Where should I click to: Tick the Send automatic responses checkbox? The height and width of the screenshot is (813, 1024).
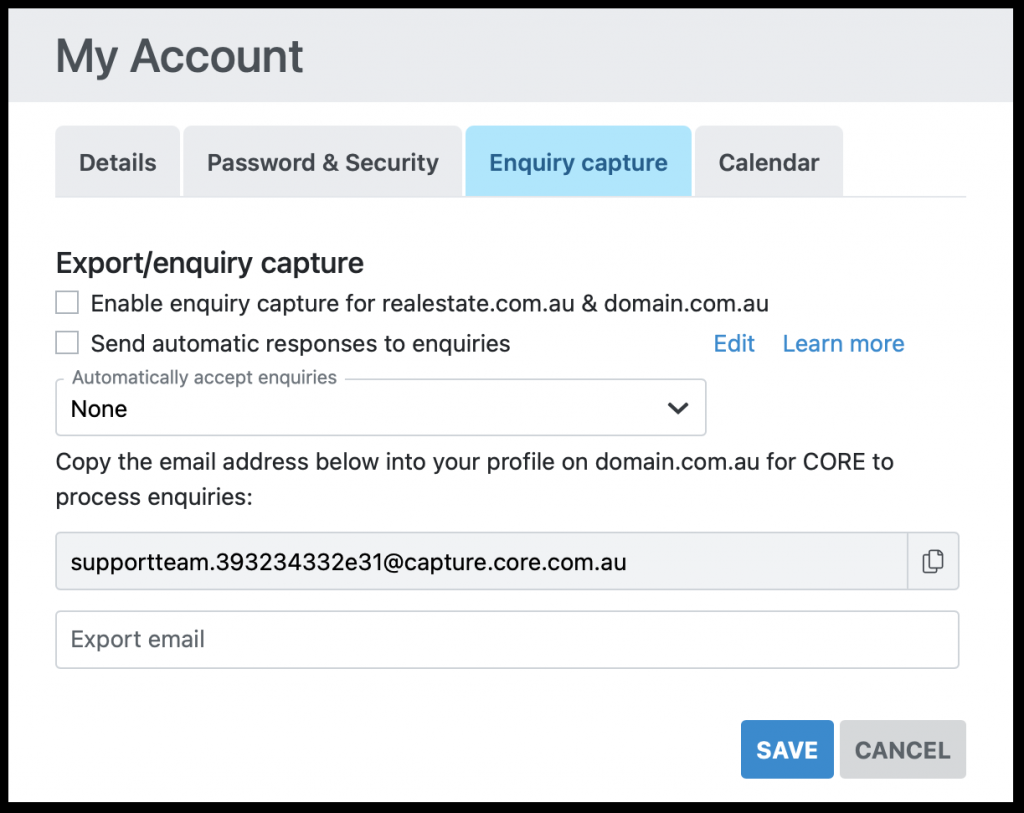tap(67, 343)
